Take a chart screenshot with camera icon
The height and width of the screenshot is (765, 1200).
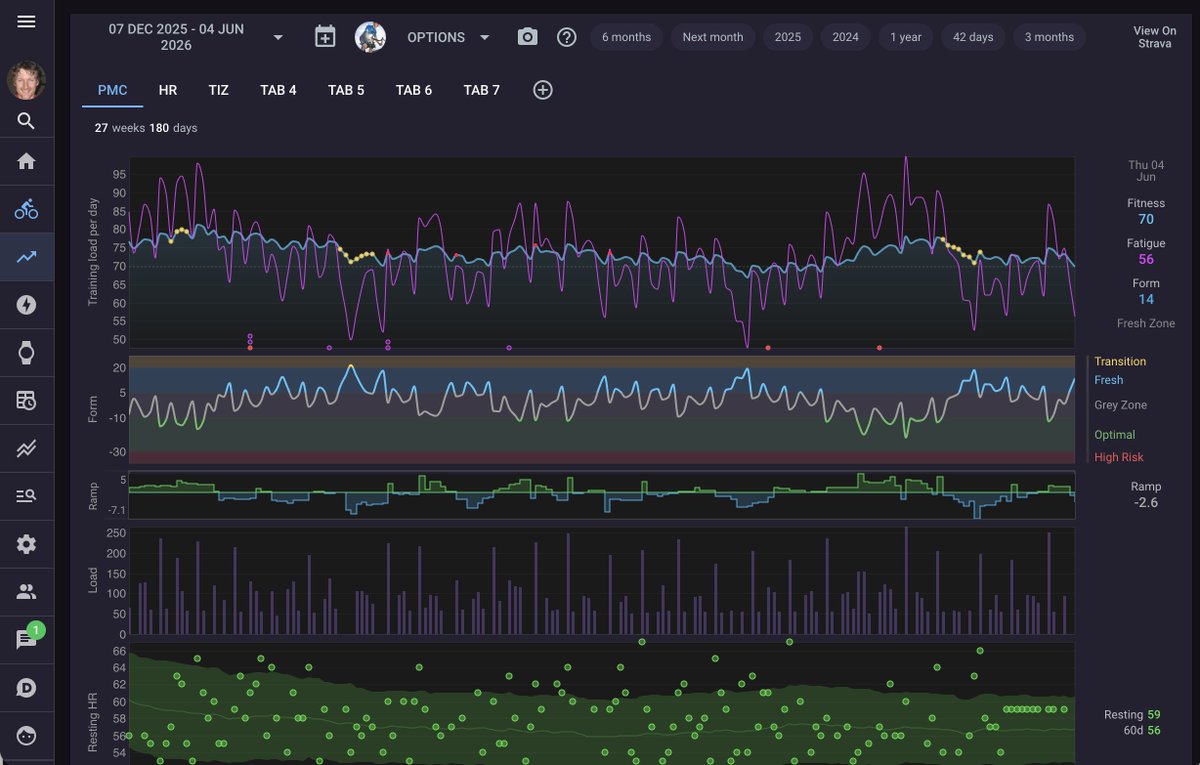[527, 37]
